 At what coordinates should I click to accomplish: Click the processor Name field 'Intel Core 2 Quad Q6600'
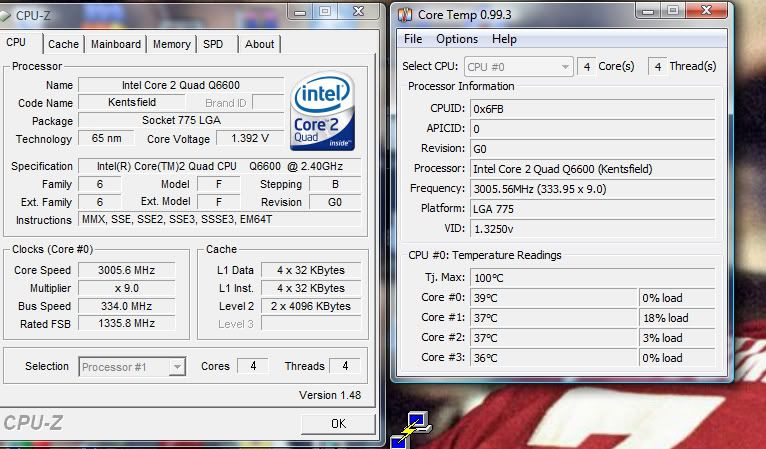pyautogui.click(x=181, y=85)
